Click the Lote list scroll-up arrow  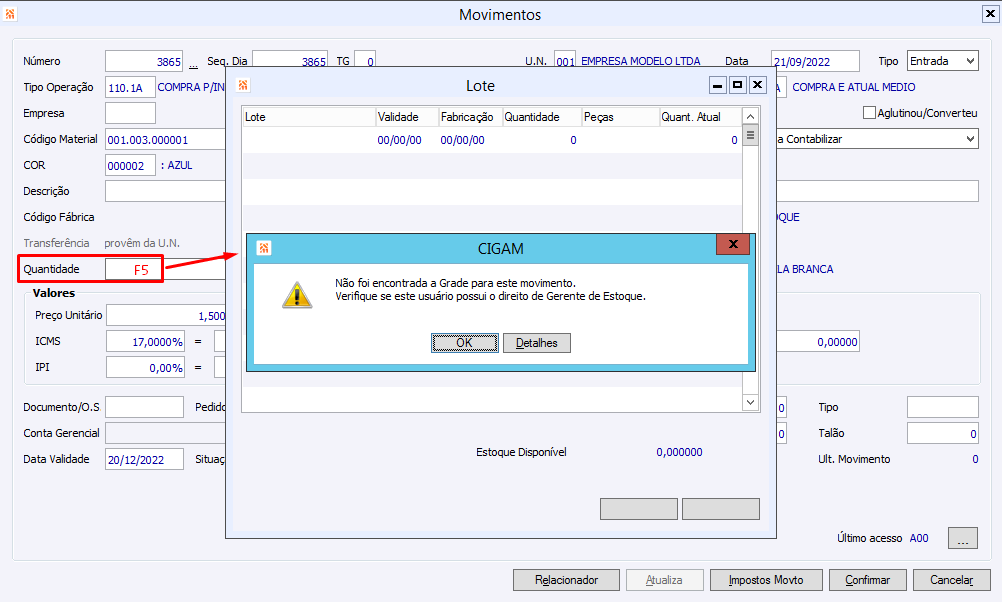click(751, 116)
